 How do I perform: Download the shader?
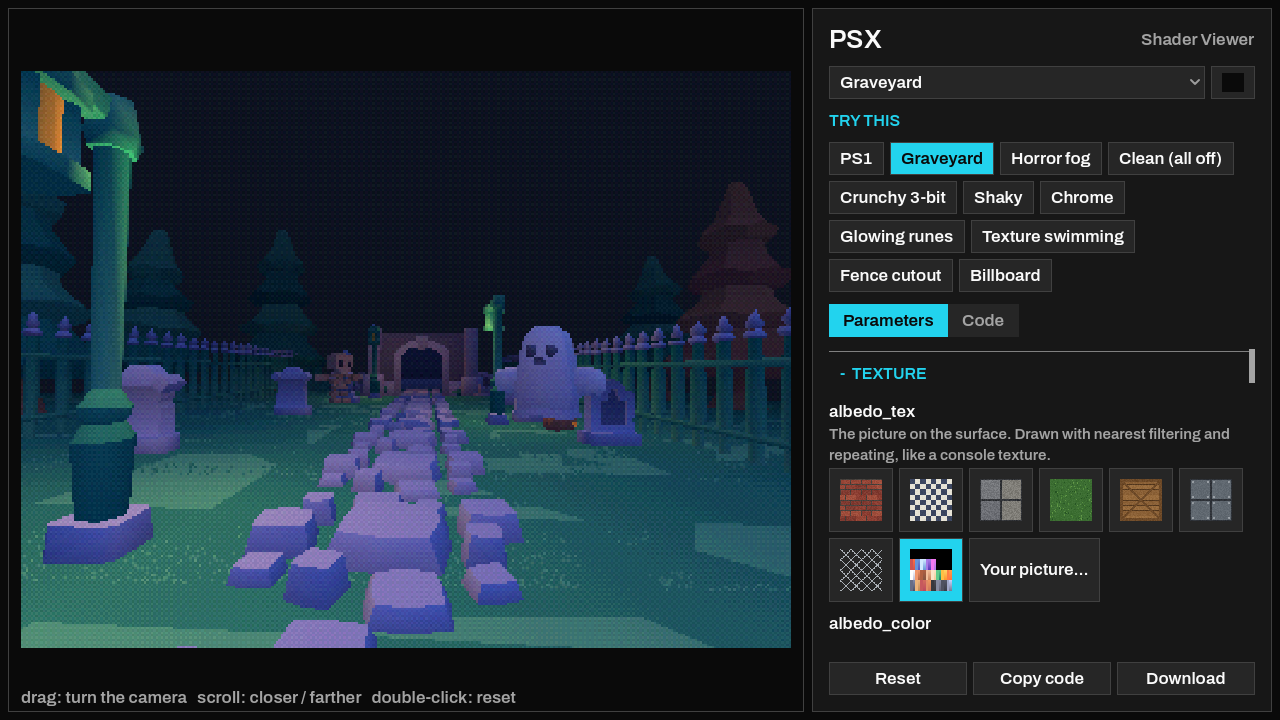click(1186, 678)
